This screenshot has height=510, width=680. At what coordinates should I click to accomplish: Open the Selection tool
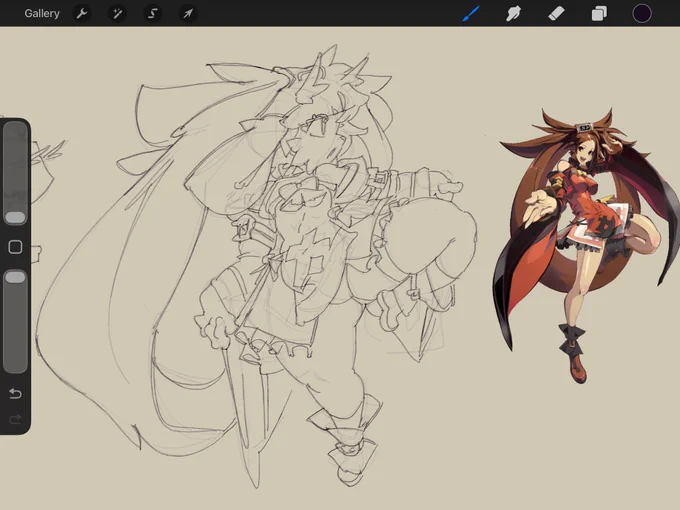(x=153, y=13)
